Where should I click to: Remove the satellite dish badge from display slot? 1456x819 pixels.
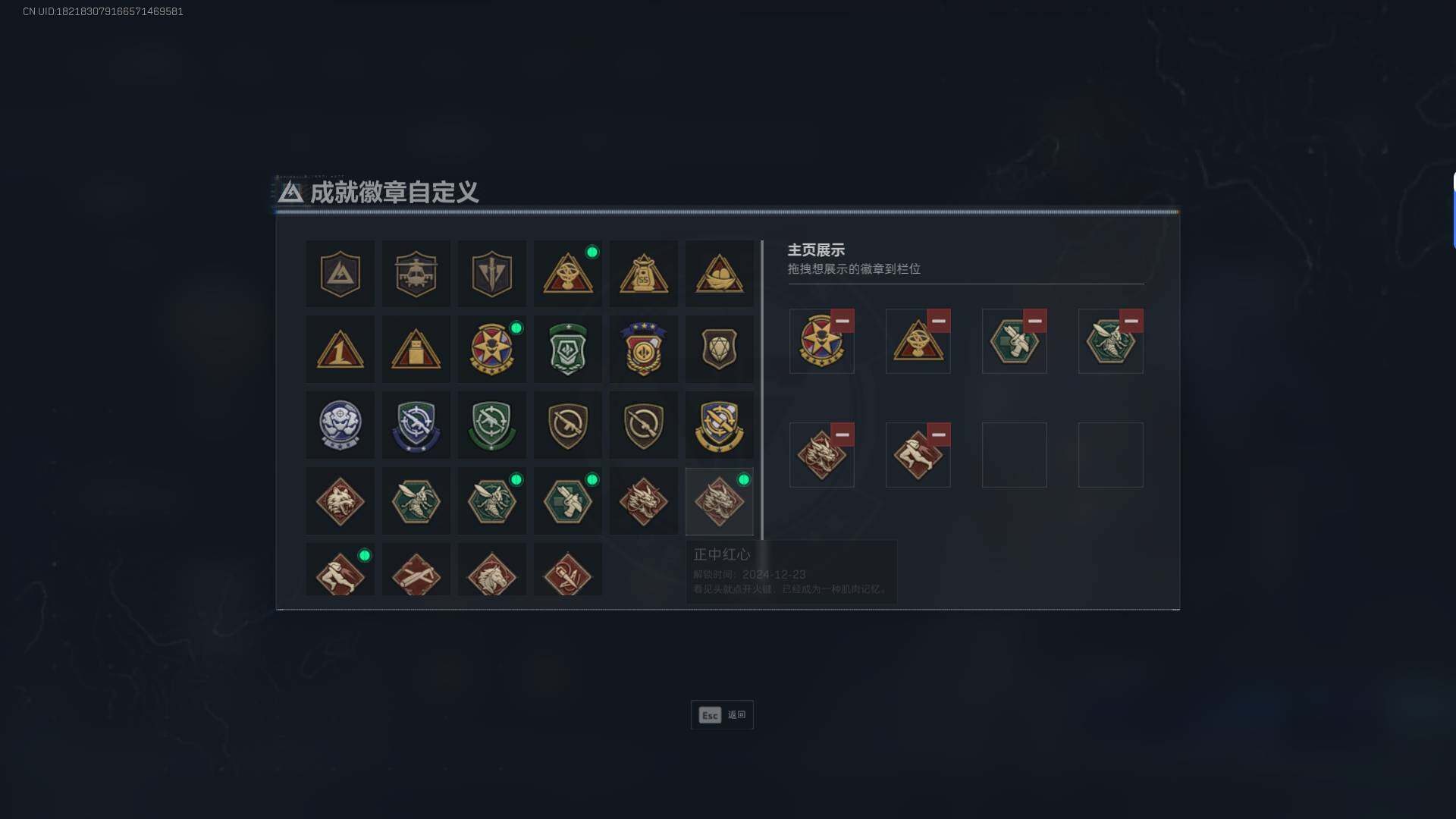click(x=938, y=321)
